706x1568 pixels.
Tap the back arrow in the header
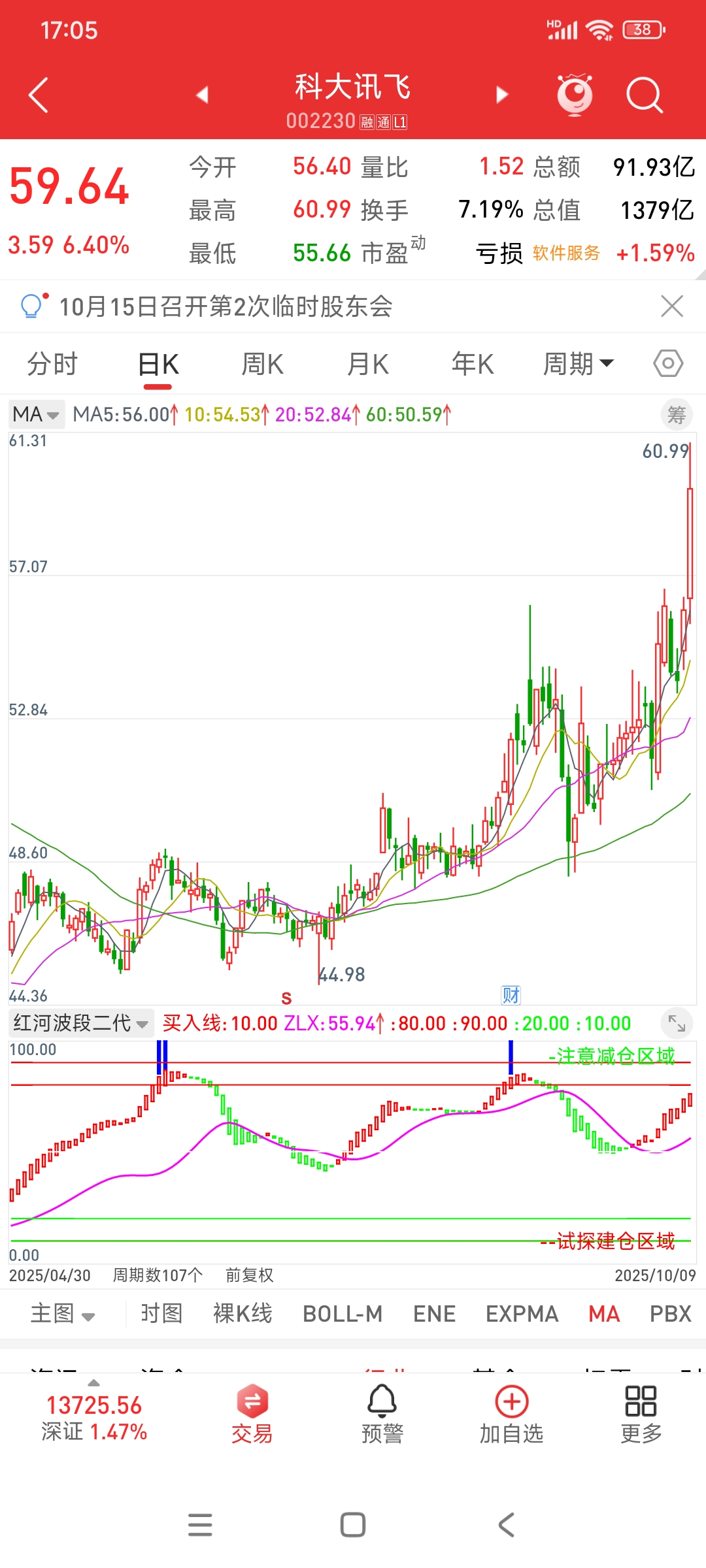(39, 95)
